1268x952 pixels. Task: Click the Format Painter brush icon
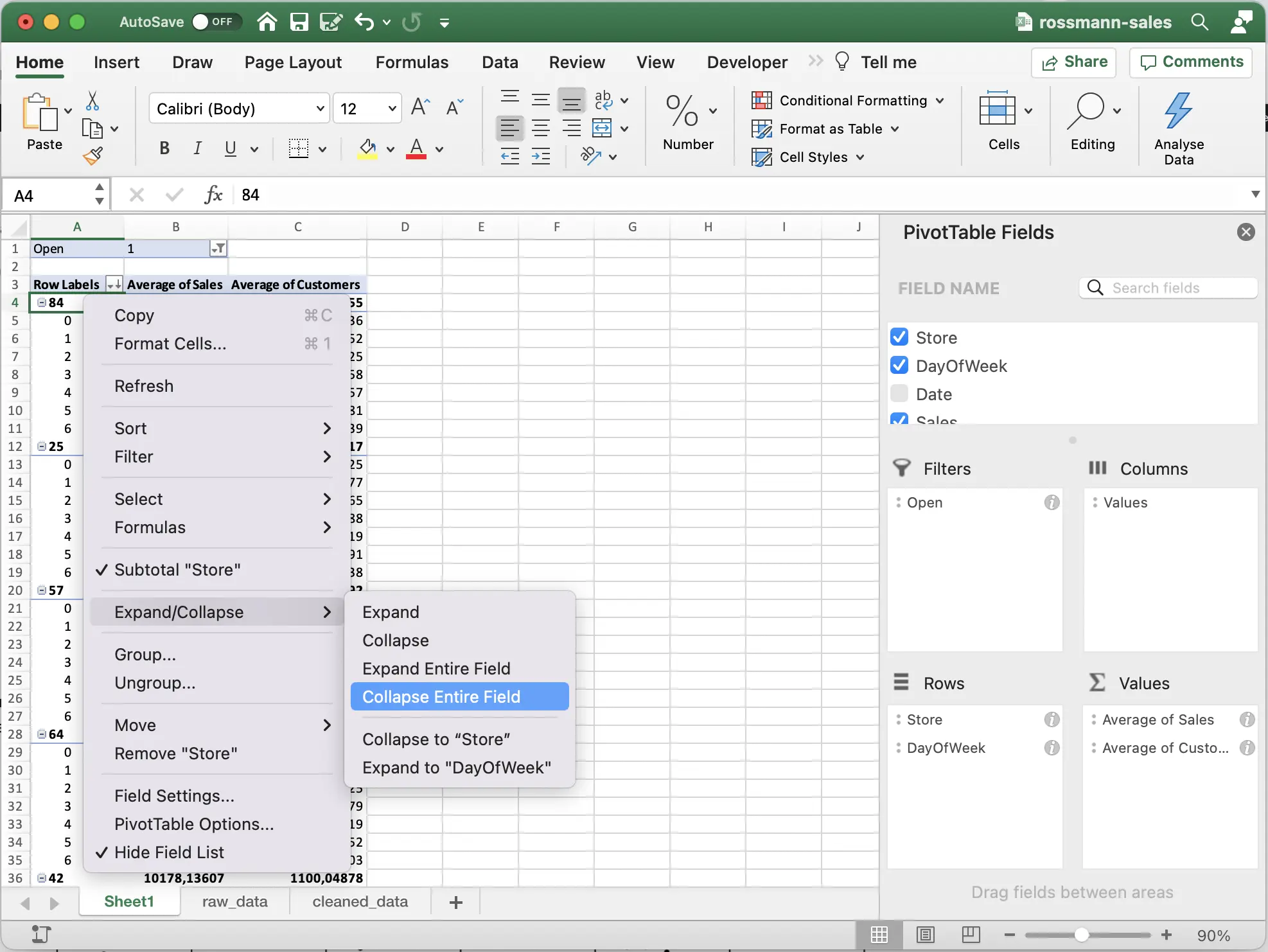tap(92, 155)
